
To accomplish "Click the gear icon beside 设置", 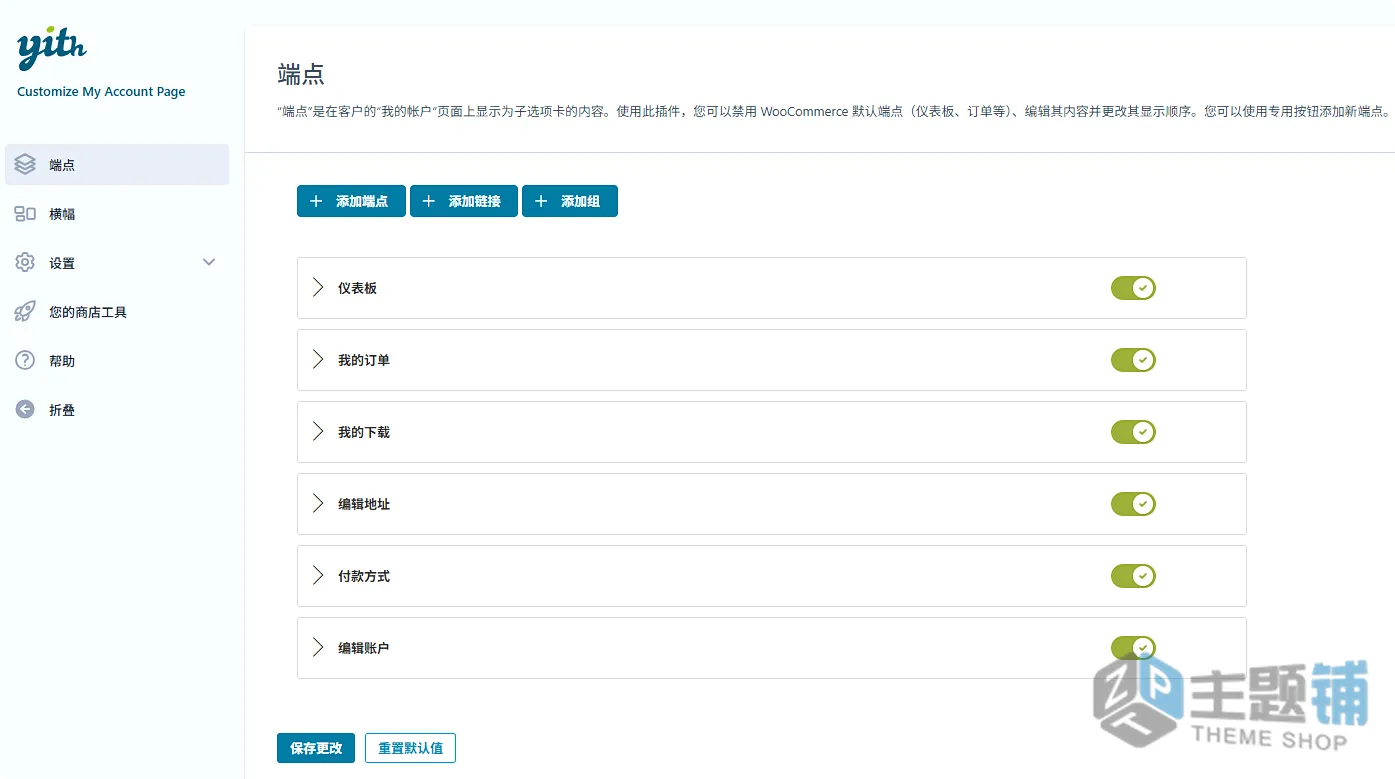I will coord(25,263).
